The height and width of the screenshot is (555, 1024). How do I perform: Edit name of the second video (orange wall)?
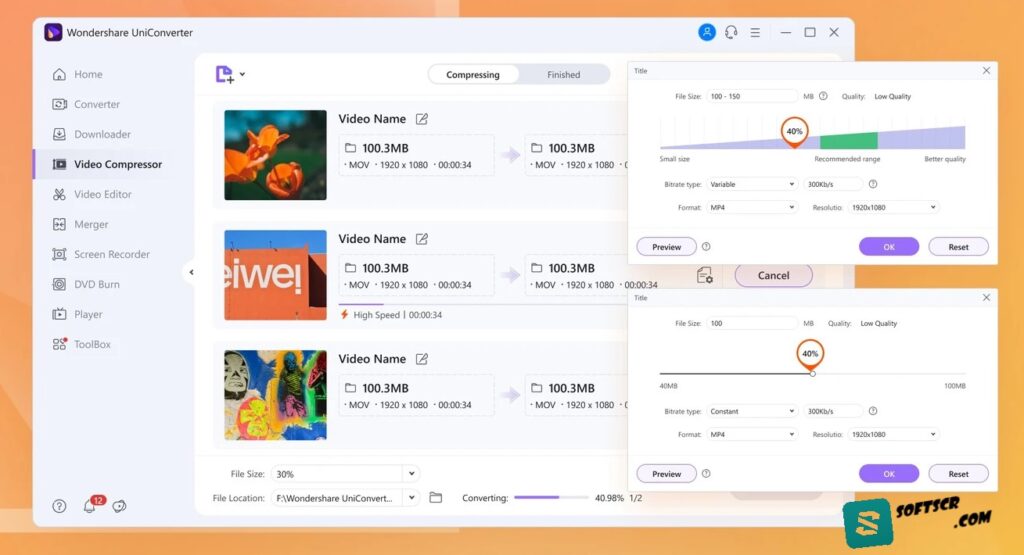click(422, 239)
